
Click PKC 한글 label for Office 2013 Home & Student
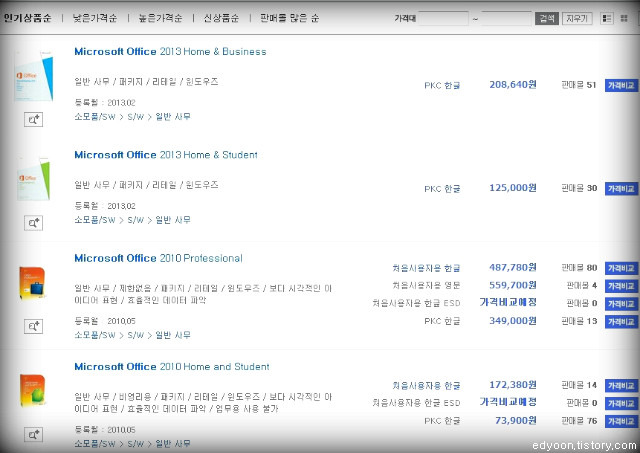[442, 189]
